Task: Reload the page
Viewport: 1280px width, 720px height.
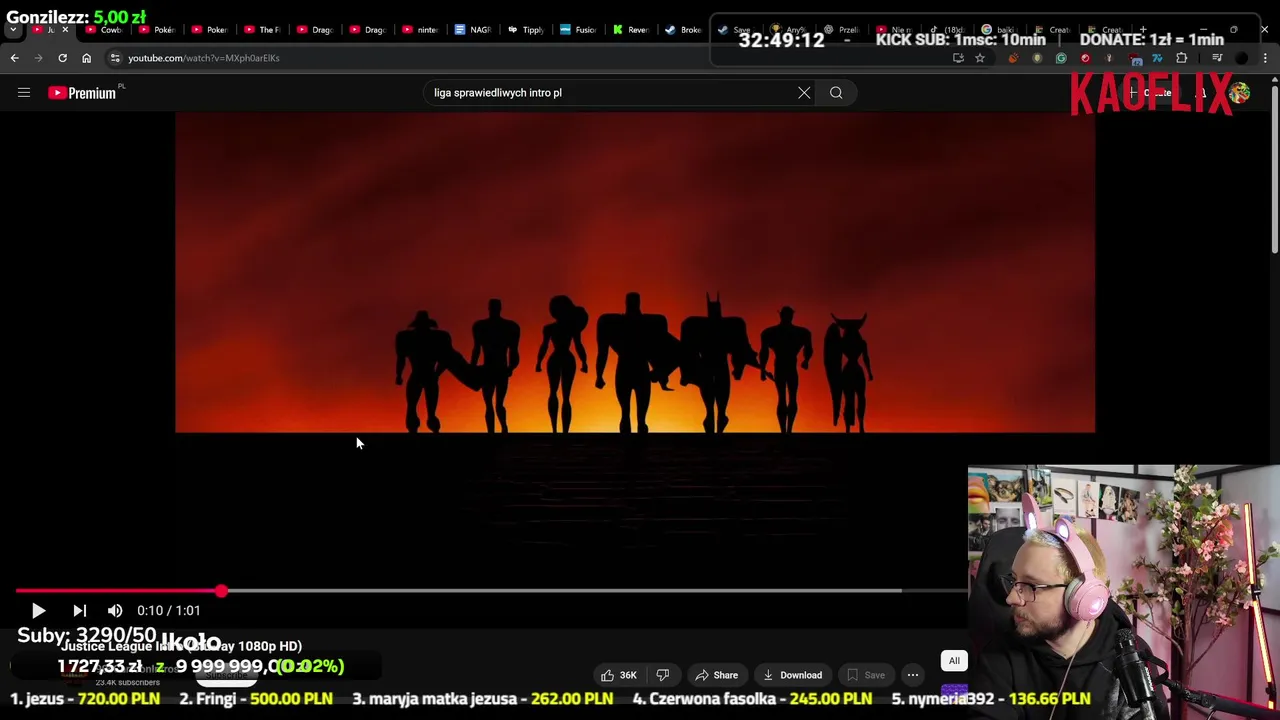Action: pyautogui.click(x=62, y=58)
